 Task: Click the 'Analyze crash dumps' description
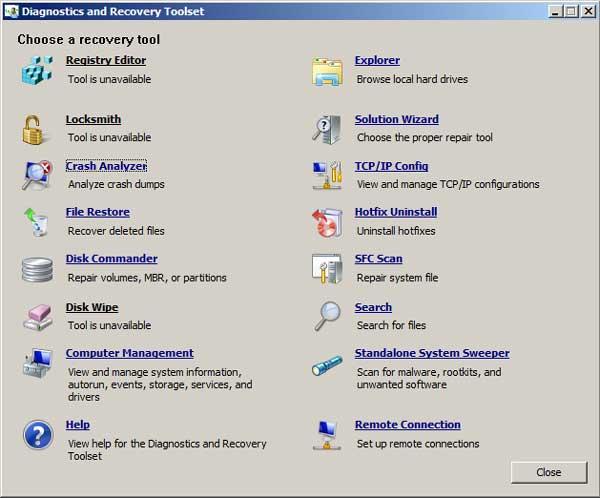(116, 184)
